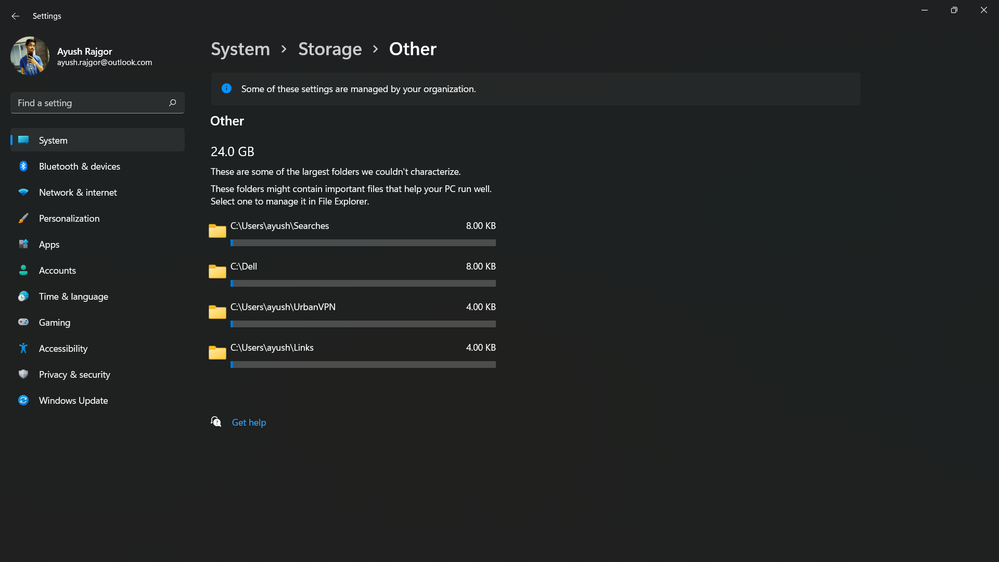Click the search magnifier icon in Find a setting

coord(172,103)
